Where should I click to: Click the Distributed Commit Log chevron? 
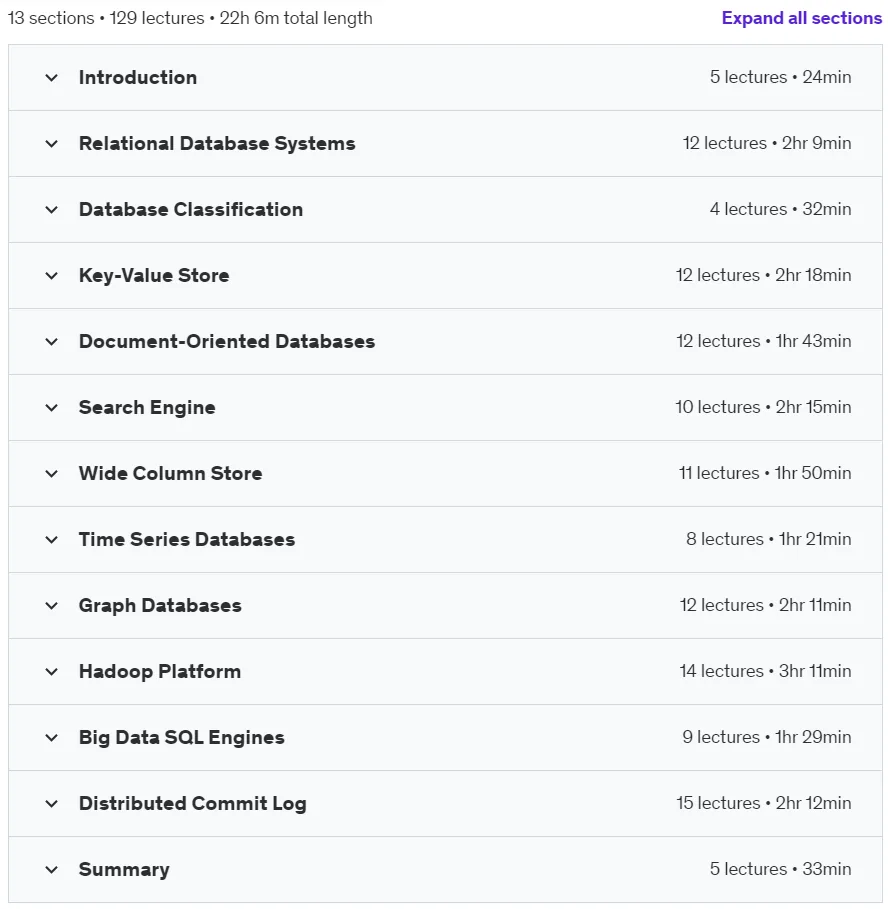coord(52,804)
